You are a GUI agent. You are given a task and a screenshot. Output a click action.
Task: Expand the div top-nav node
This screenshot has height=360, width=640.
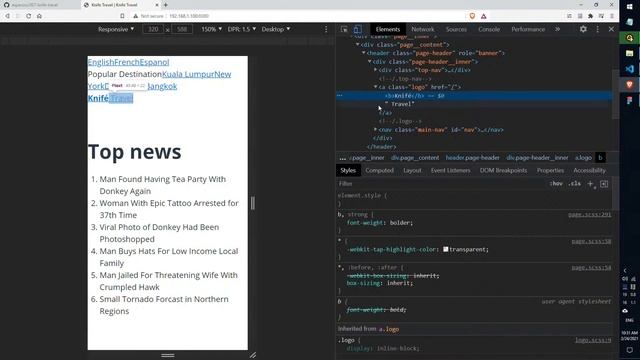pyautogui.click(x=376, y=70)
